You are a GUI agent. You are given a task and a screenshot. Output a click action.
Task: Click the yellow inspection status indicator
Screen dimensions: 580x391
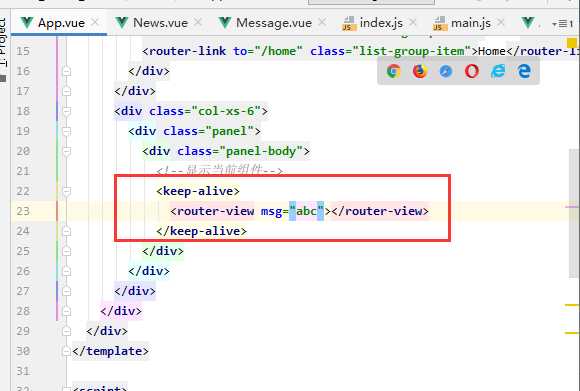coord(572,43)
